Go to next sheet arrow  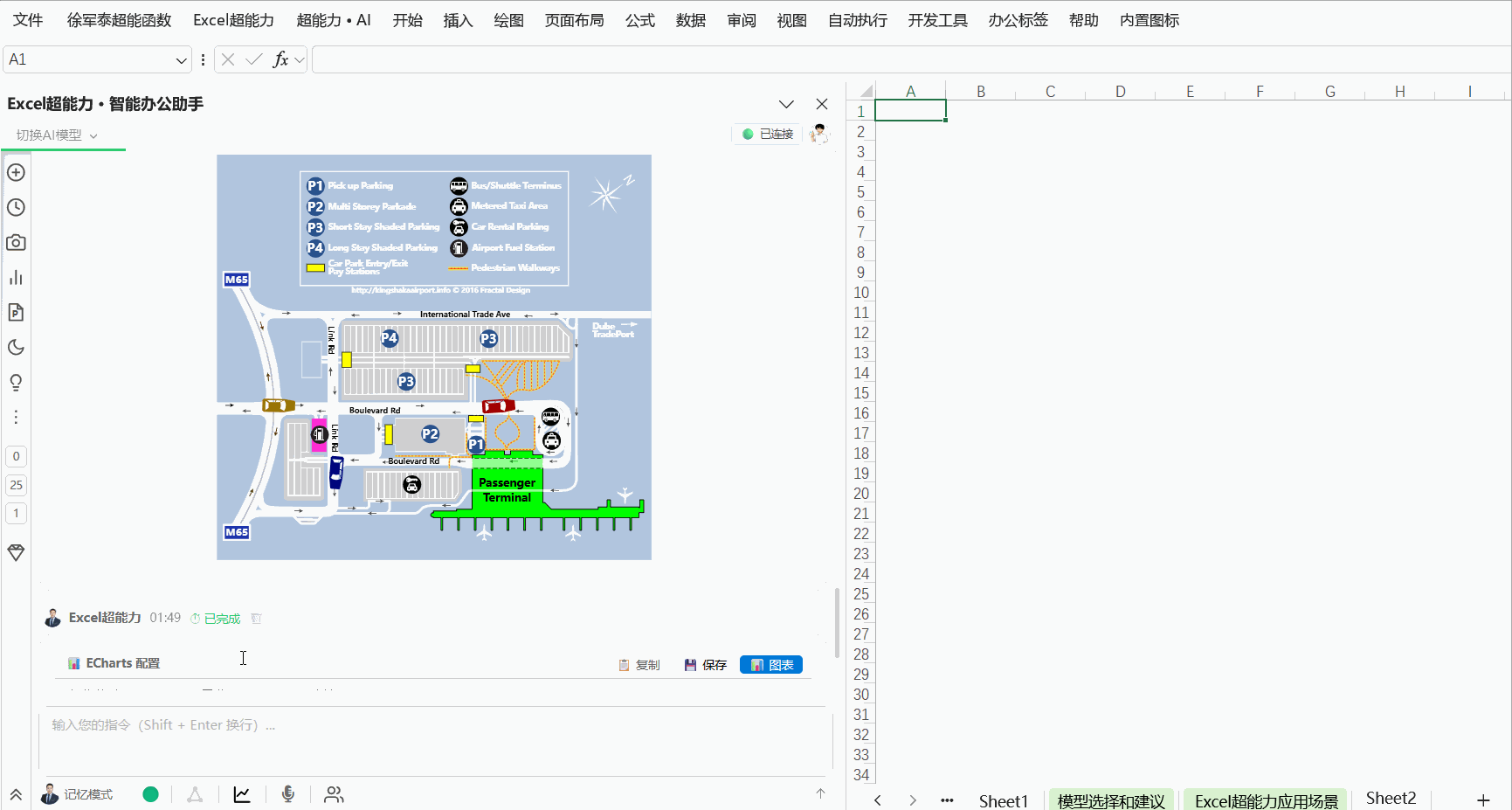point(913,800)
